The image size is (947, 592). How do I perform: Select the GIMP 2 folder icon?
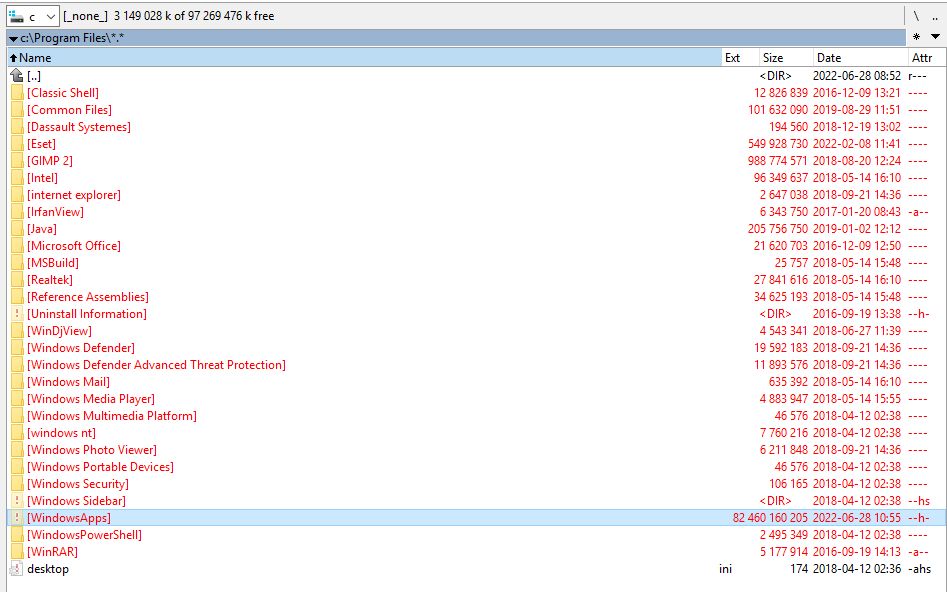[x=16, y=161]
